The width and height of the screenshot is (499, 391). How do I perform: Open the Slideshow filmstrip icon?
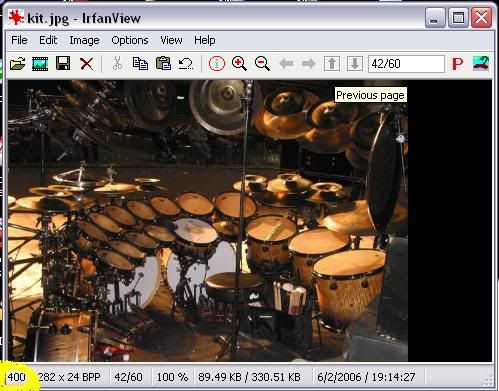[x=40, y=63]
